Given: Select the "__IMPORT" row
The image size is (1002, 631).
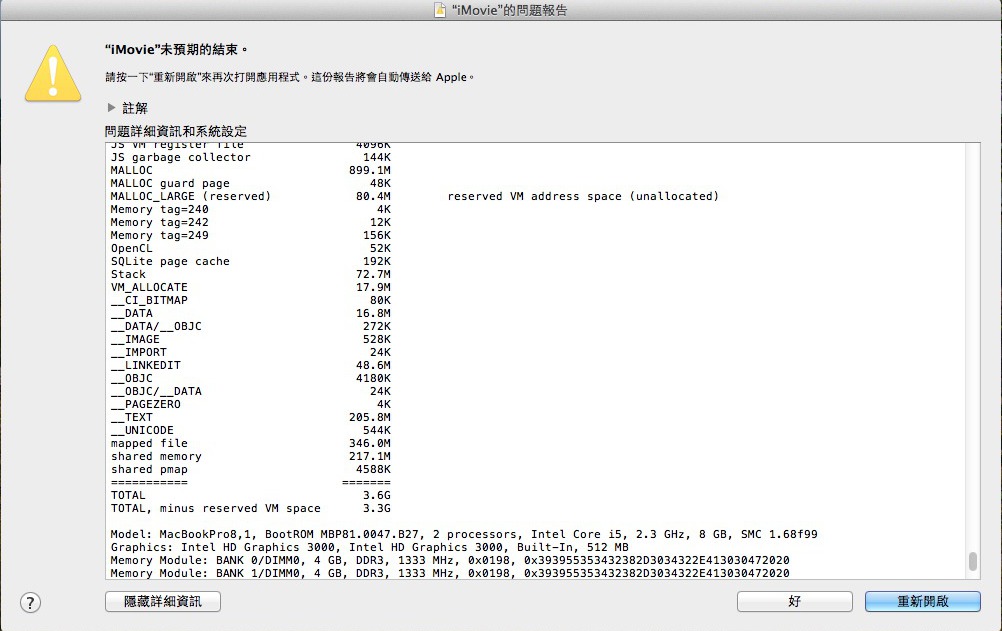Looking at the screenshot, I should [x=250, y=352].
